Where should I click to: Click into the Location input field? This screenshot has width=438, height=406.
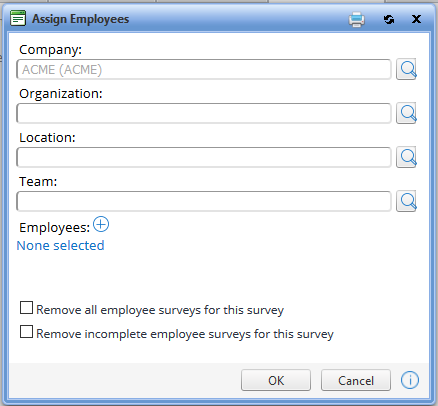(204, 157)
